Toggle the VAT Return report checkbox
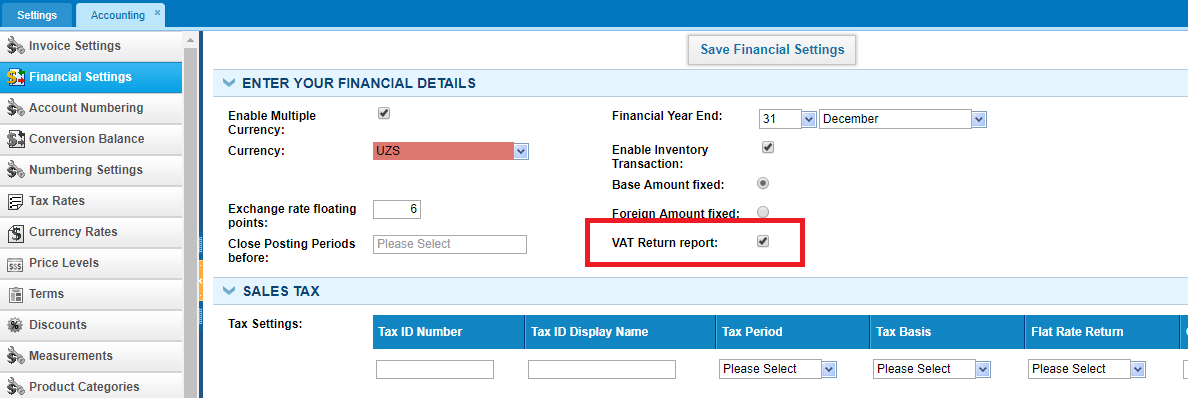 tap(764, 241)
